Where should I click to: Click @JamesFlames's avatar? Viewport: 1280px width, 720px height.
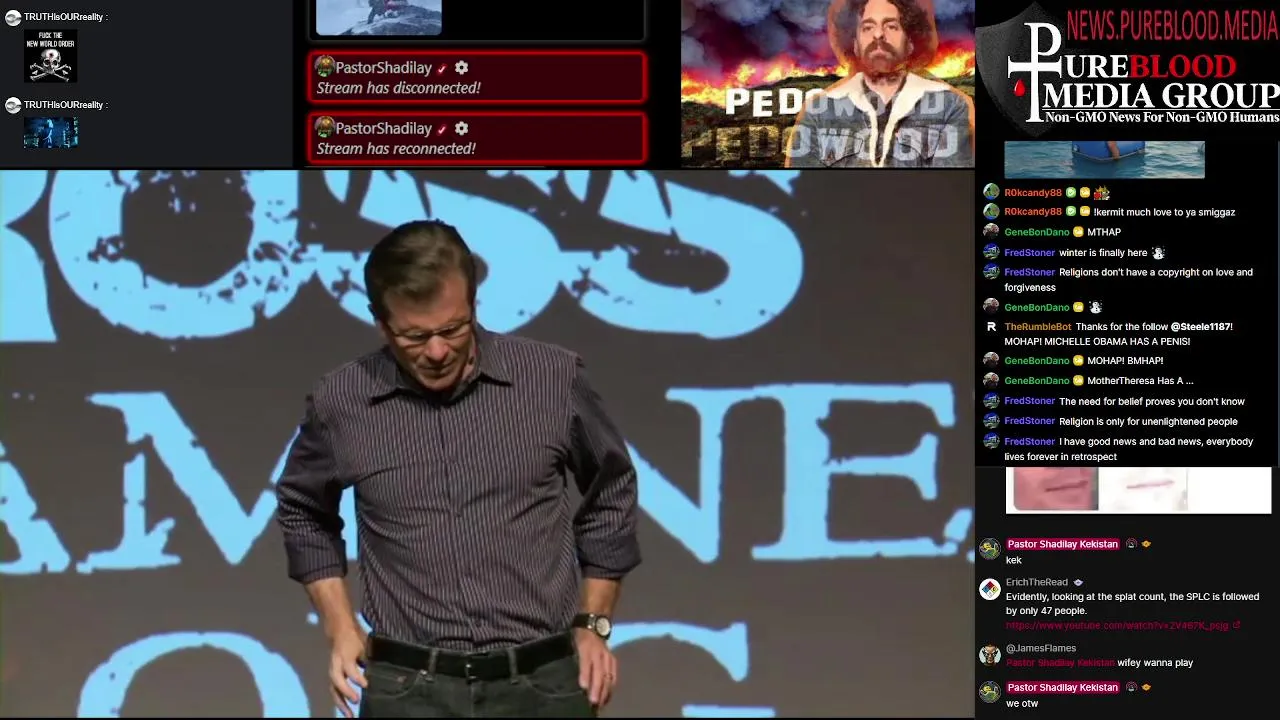pos(990,655)
